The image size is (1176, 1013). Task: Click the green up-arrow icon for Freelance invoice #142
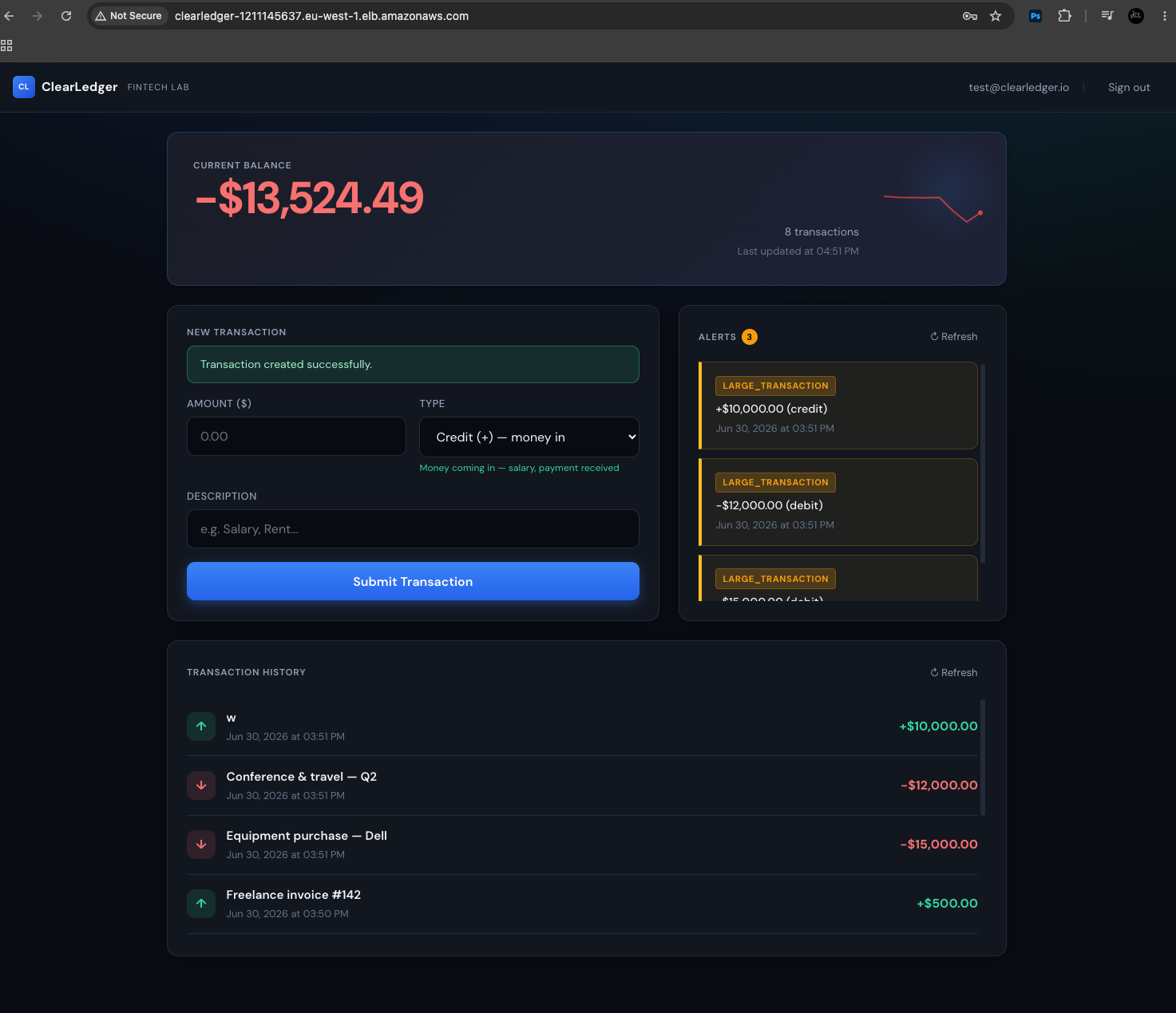(201, 904)
